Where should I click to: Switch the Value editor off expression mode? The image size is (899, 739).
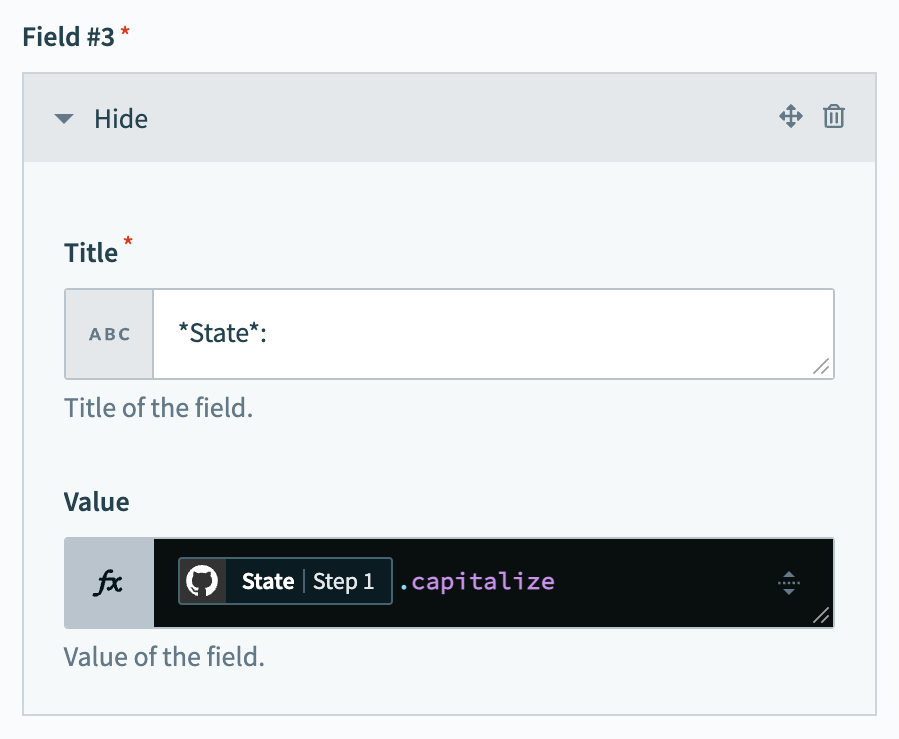(108, 583)
